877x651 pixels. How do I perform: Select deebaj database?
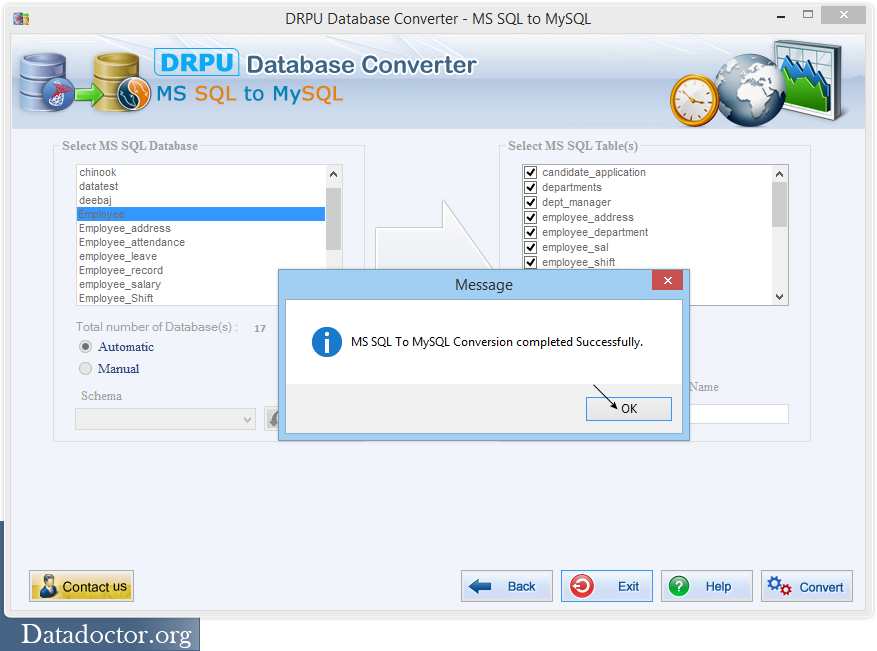pos(200,200)
